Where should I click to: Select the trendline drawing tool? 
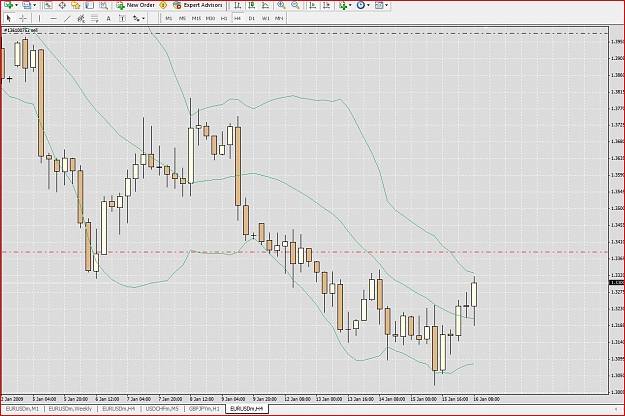[67, 18]
